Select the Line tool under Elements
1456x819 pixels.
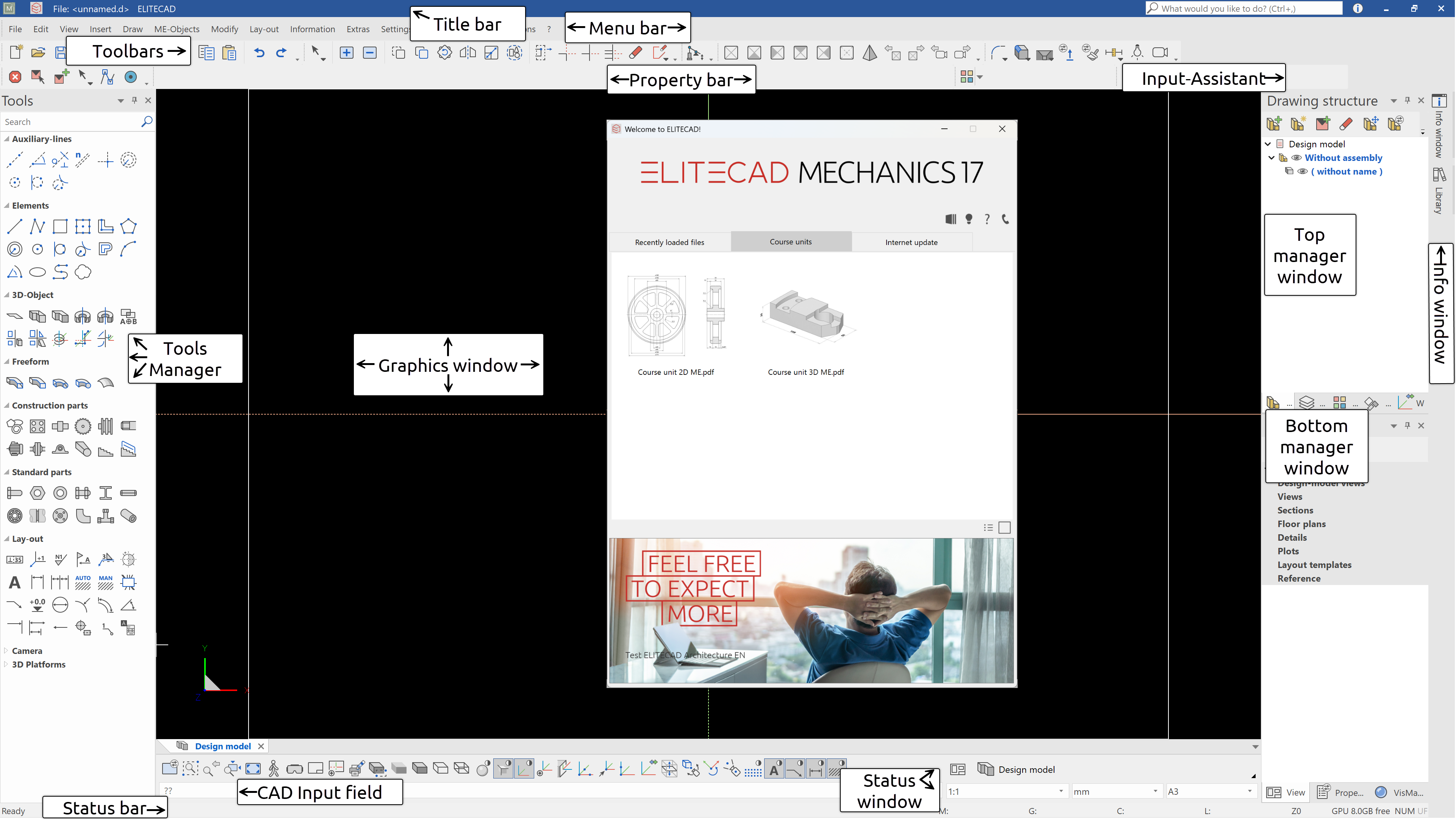pyautogui.click(x=15, y=226)
